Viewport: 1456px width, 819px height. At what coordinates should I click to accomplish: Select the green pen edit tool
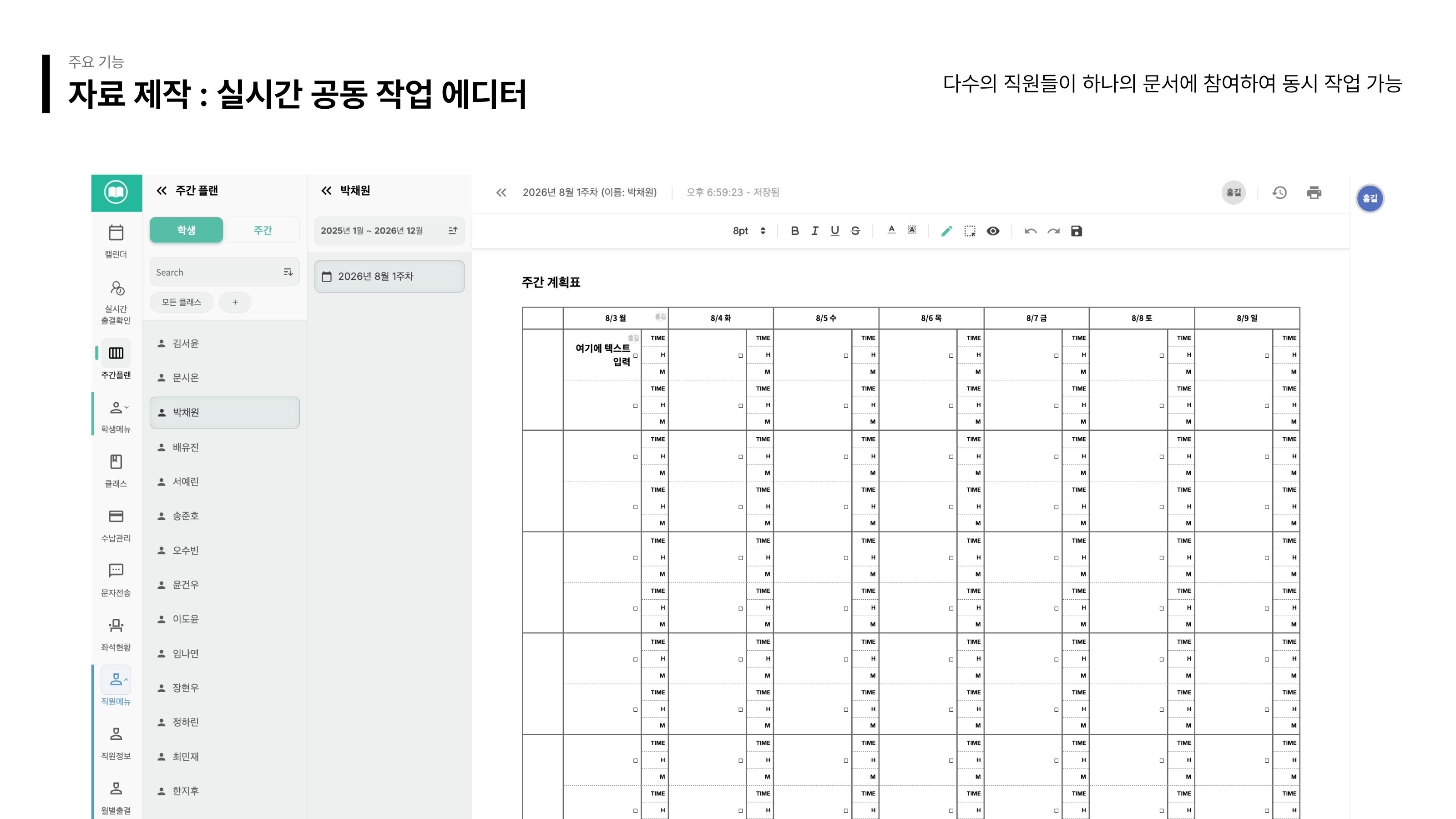coord(947,231)
